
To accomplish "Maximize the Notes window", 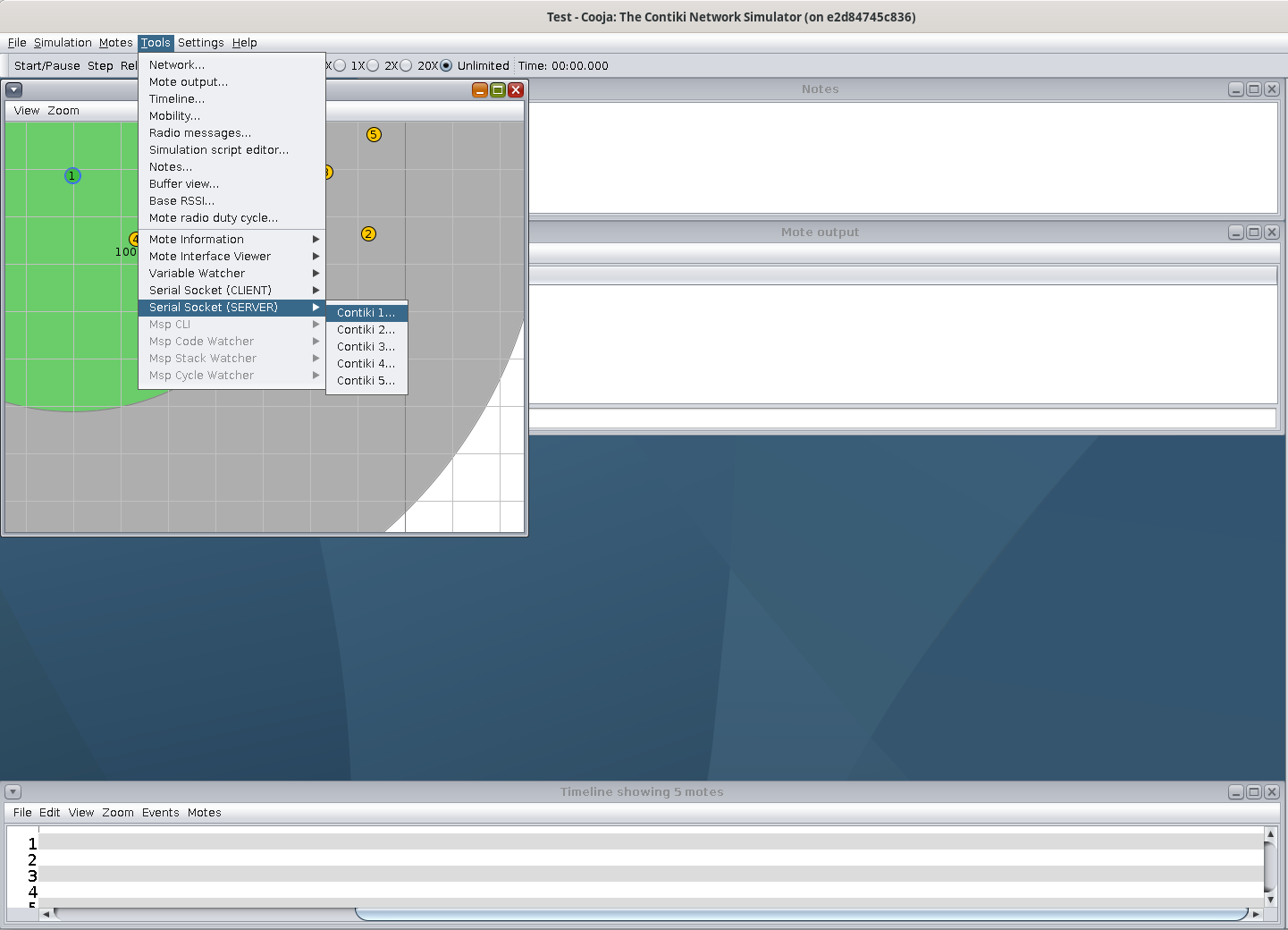I will 1254,89.
